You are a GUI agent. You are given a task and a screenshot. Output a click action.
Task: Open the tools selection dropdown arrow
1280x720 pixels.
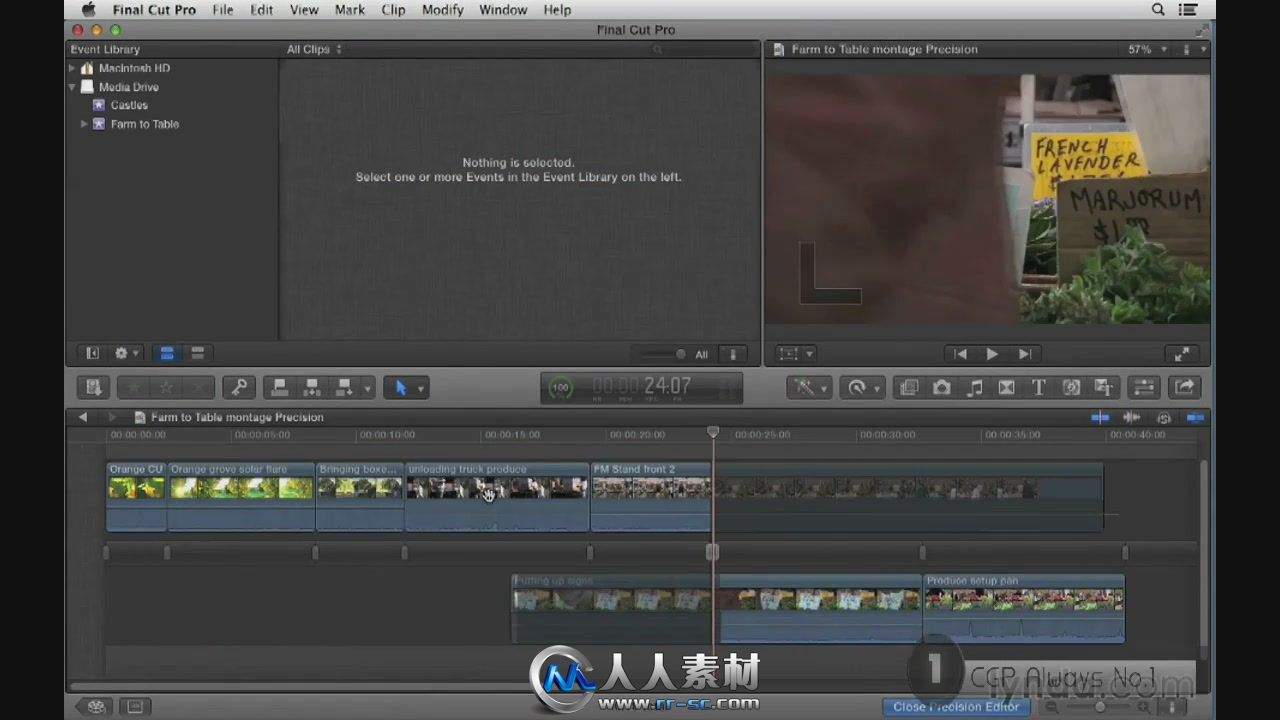421,388
